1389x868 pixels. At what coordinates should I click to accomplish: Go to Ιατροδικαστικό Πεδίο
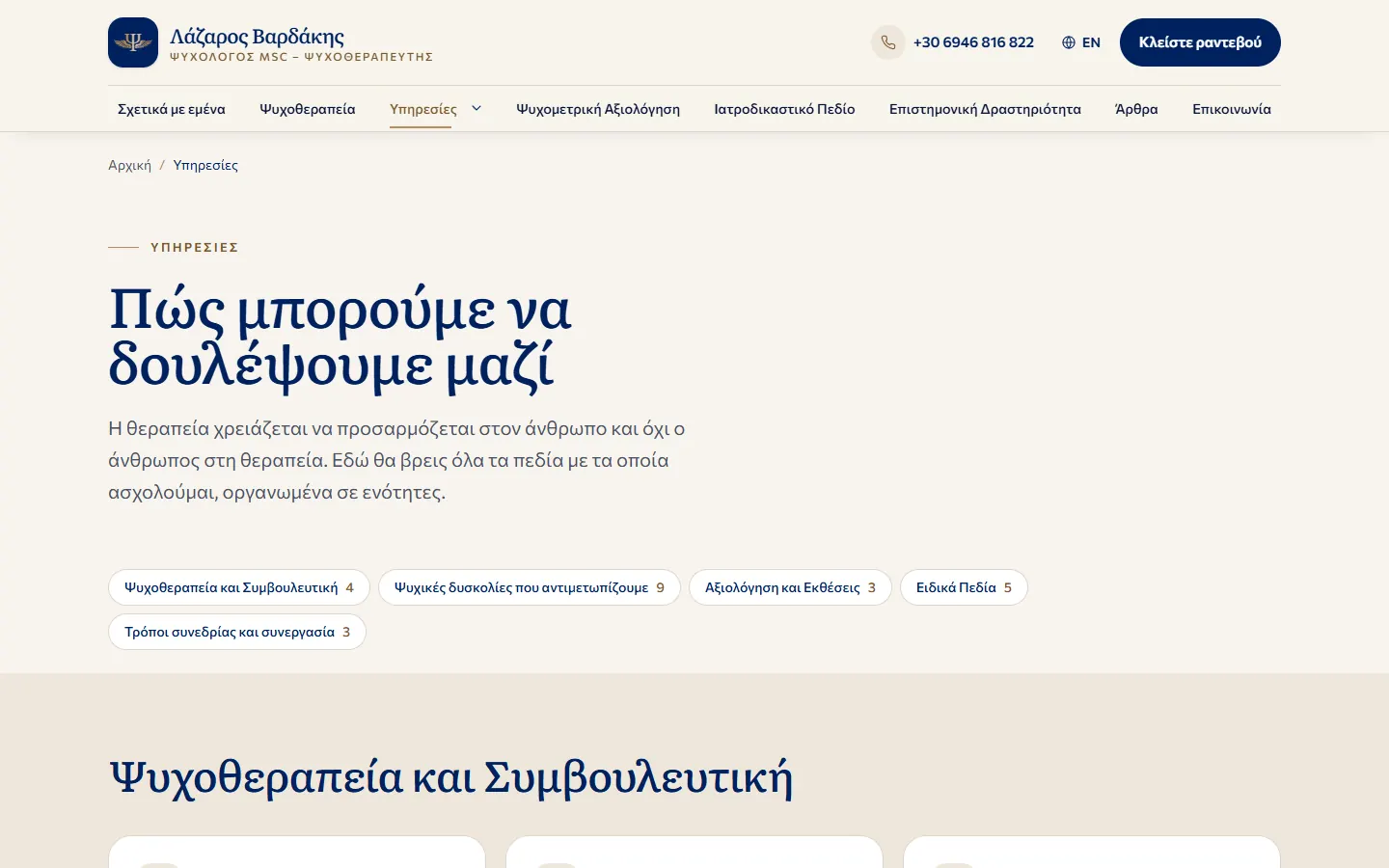pyautogui.click(x=784, y=109)
